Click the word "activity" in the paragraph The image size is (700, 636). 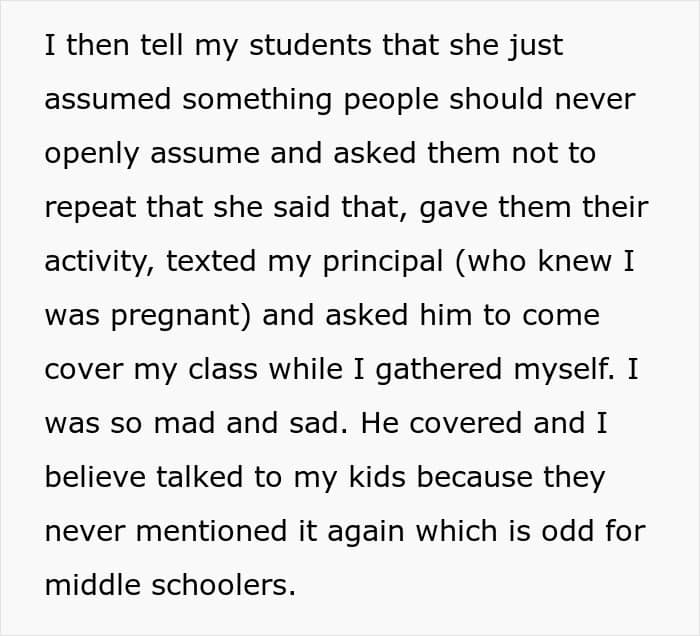tap(98, 262)
